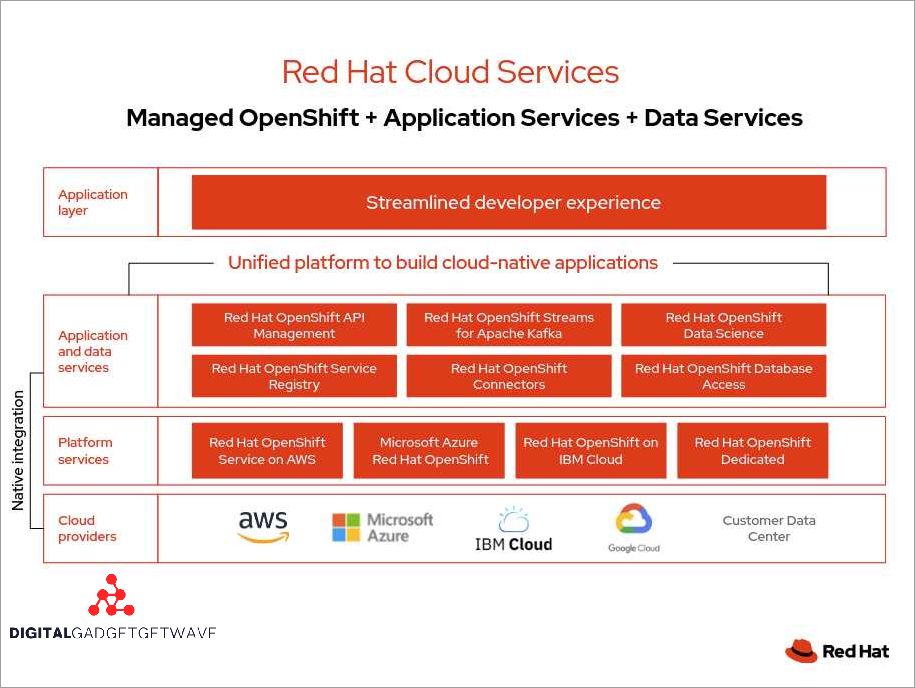This screenshot has width=915, height=688.
Task: Click Red Hat OpenShift on IBM Cloud
Action: pos(590,451)
